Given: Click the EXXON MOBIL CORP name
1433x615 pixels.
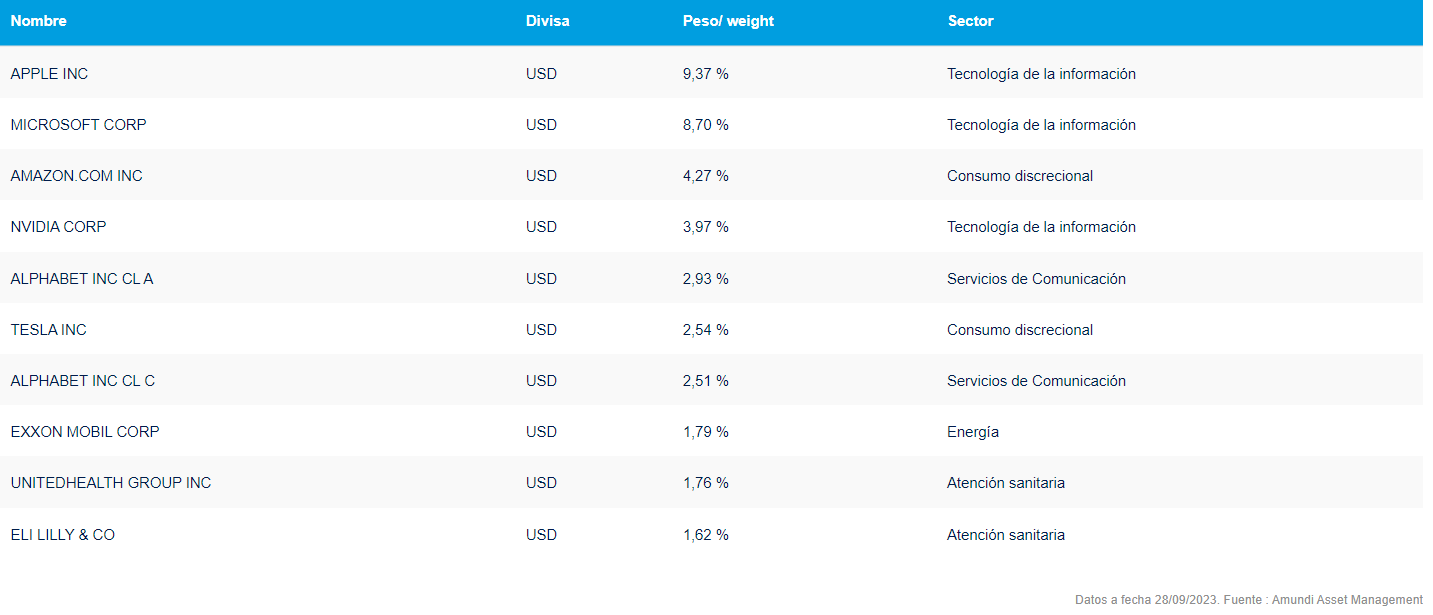Looking at the screenshot, I should click(x=85, y=432).
